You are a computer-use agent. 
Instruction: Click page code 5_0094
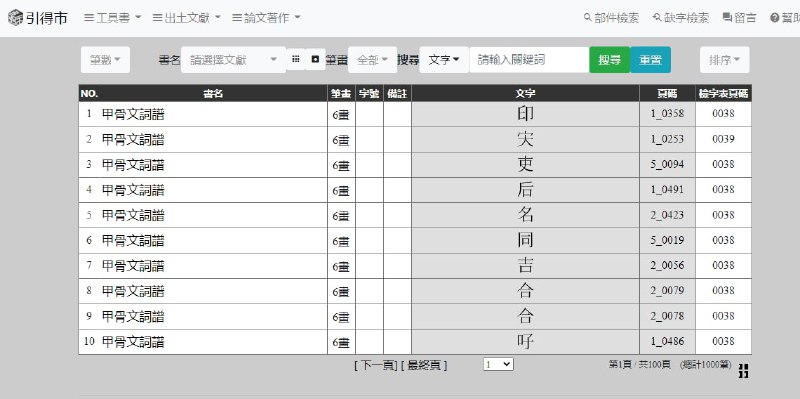(667, 164)
